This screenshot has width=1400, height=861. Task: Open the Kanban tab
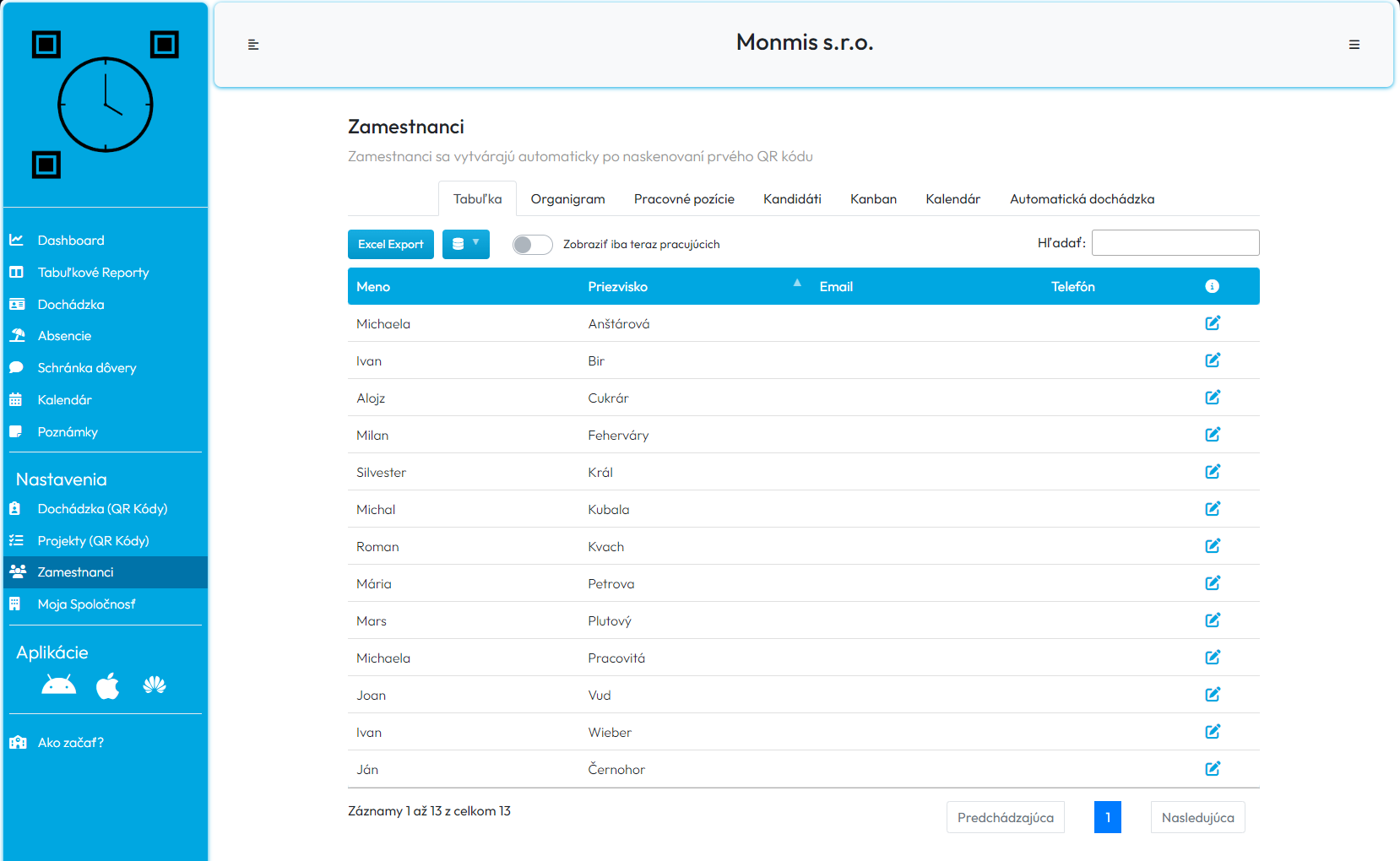873,199
